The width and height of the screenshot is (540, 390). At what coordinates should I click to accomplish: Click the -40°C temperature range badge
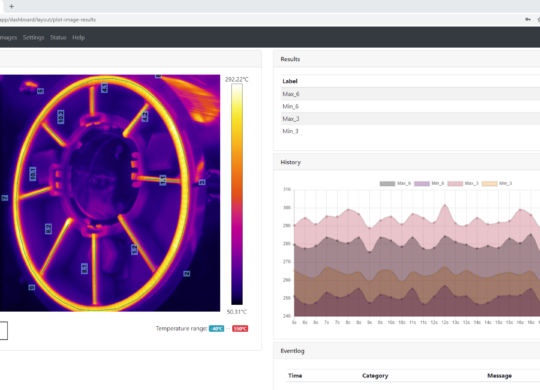[x=216, y=329]
